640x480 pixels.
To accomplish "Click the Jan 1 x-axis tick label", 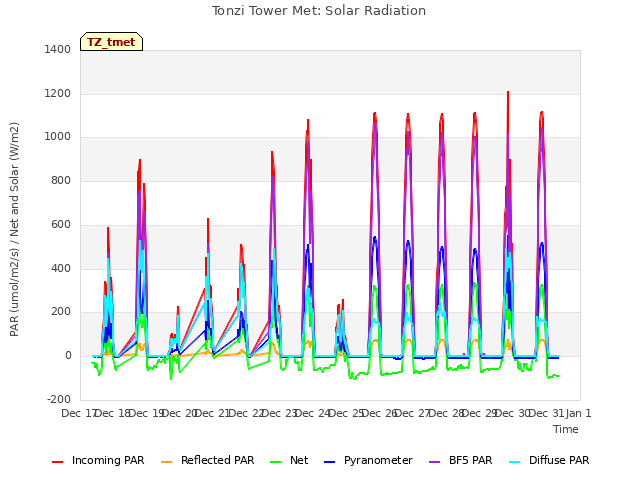I will click(578, 413).
